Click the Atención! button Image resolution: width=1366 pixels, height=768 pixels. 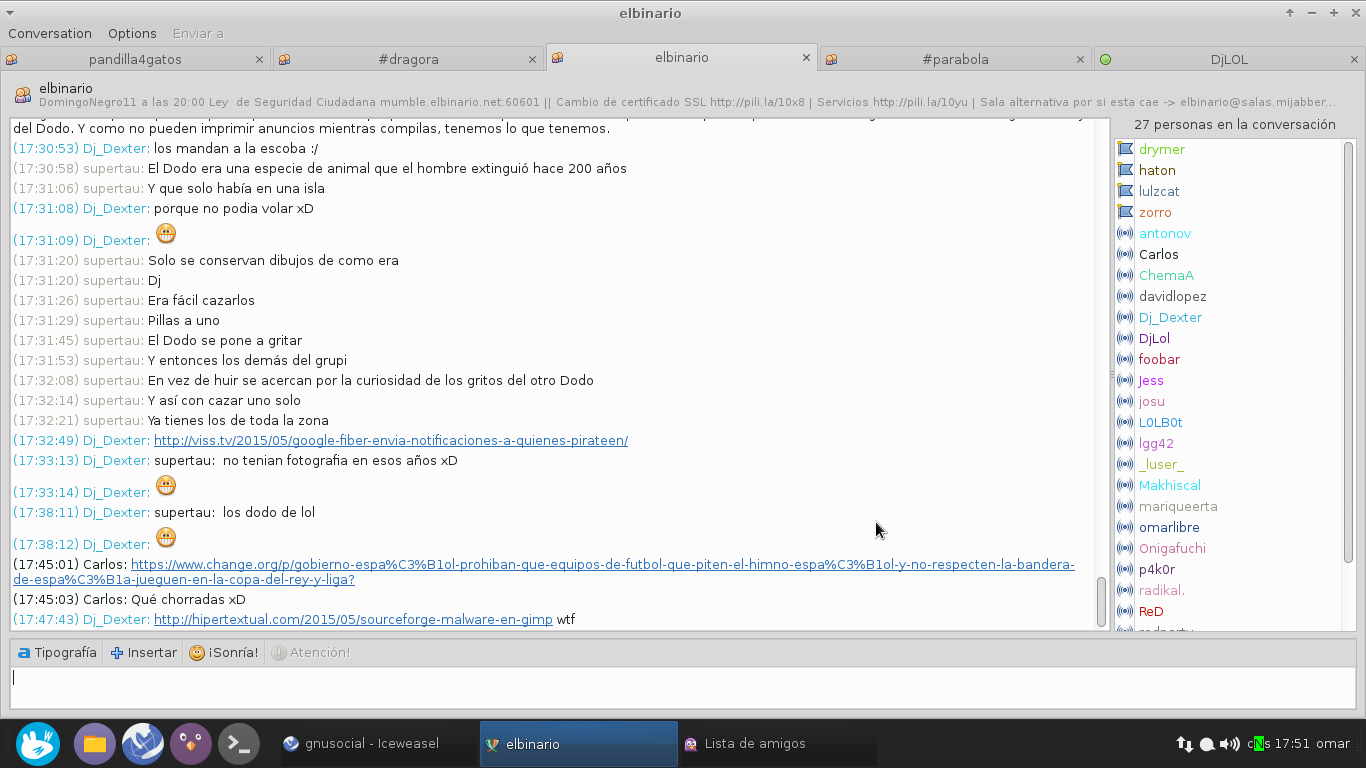point(311,652)
